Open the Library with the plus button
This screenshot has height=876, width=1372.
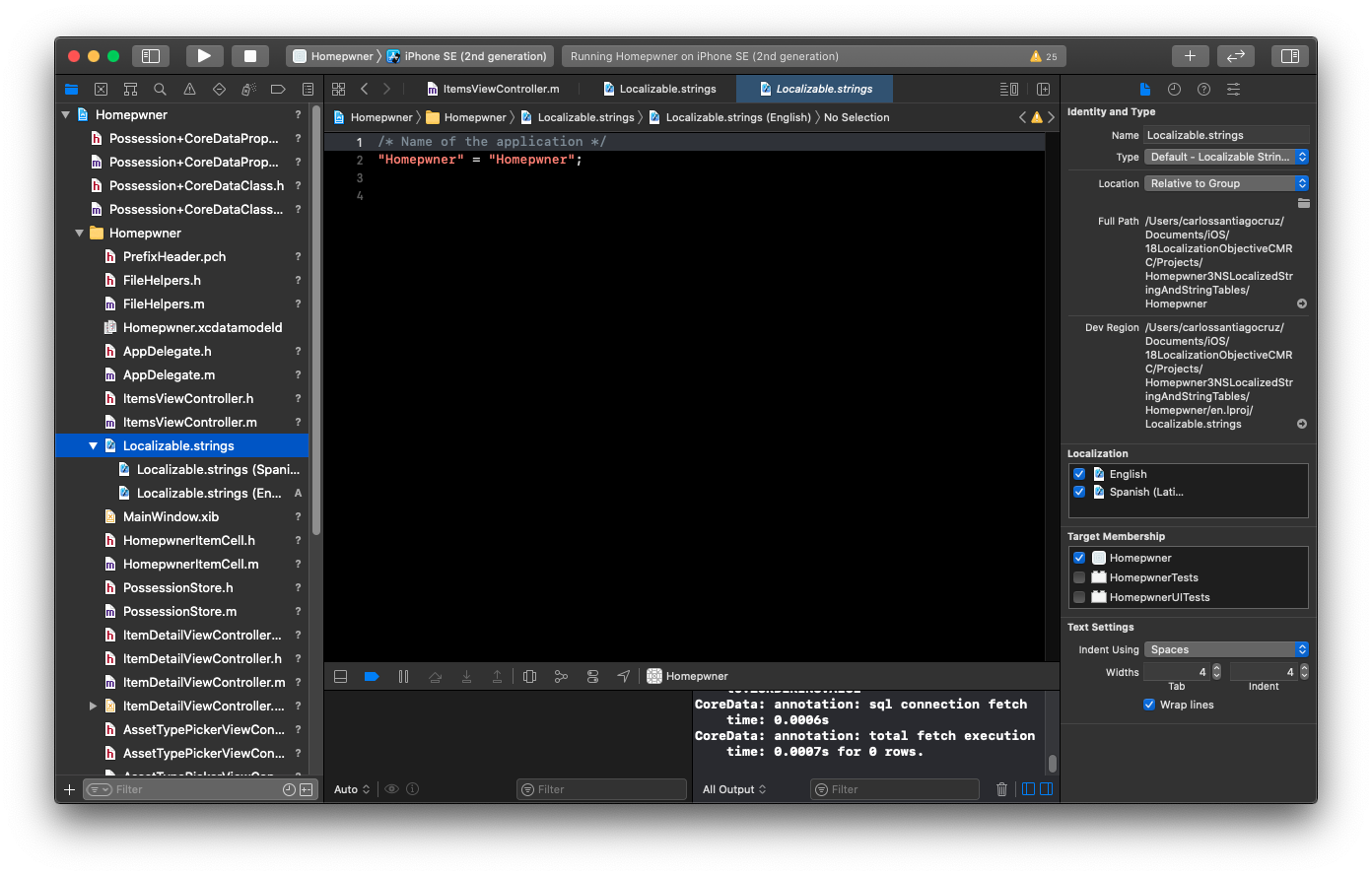pyautogui.click(x=1190, y=56)
